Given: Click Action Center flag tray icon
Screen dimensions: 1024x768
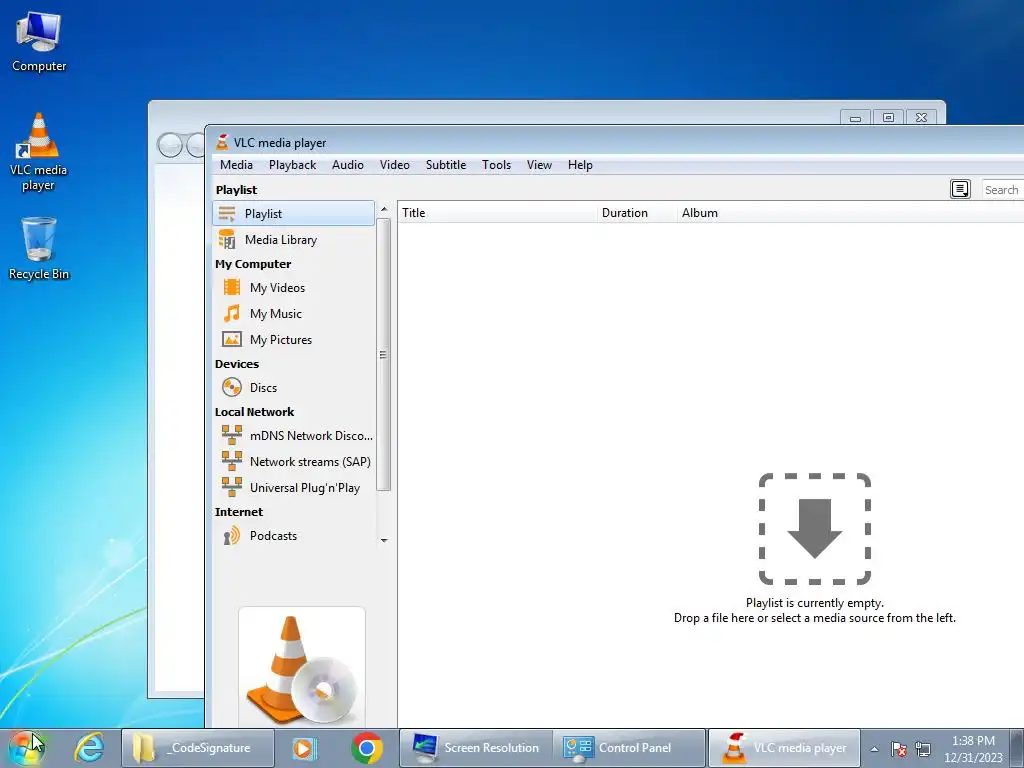Looking at the screenshot, I should [x=899, y=749].
